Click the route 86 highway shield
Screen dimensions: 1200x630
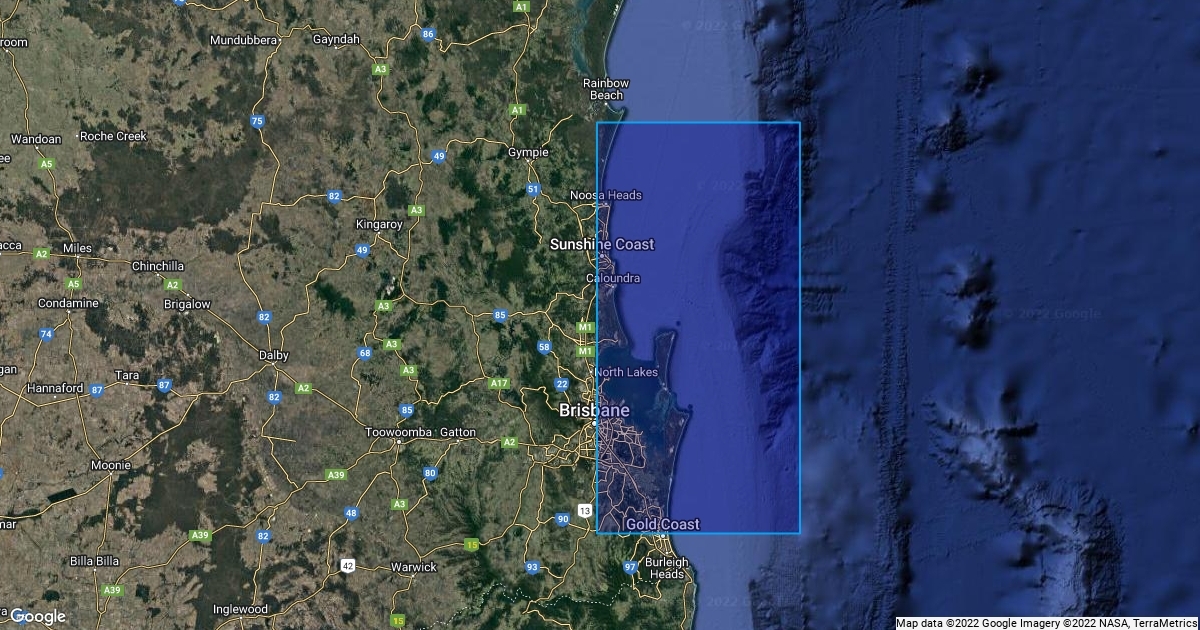(x=428, y=34)
